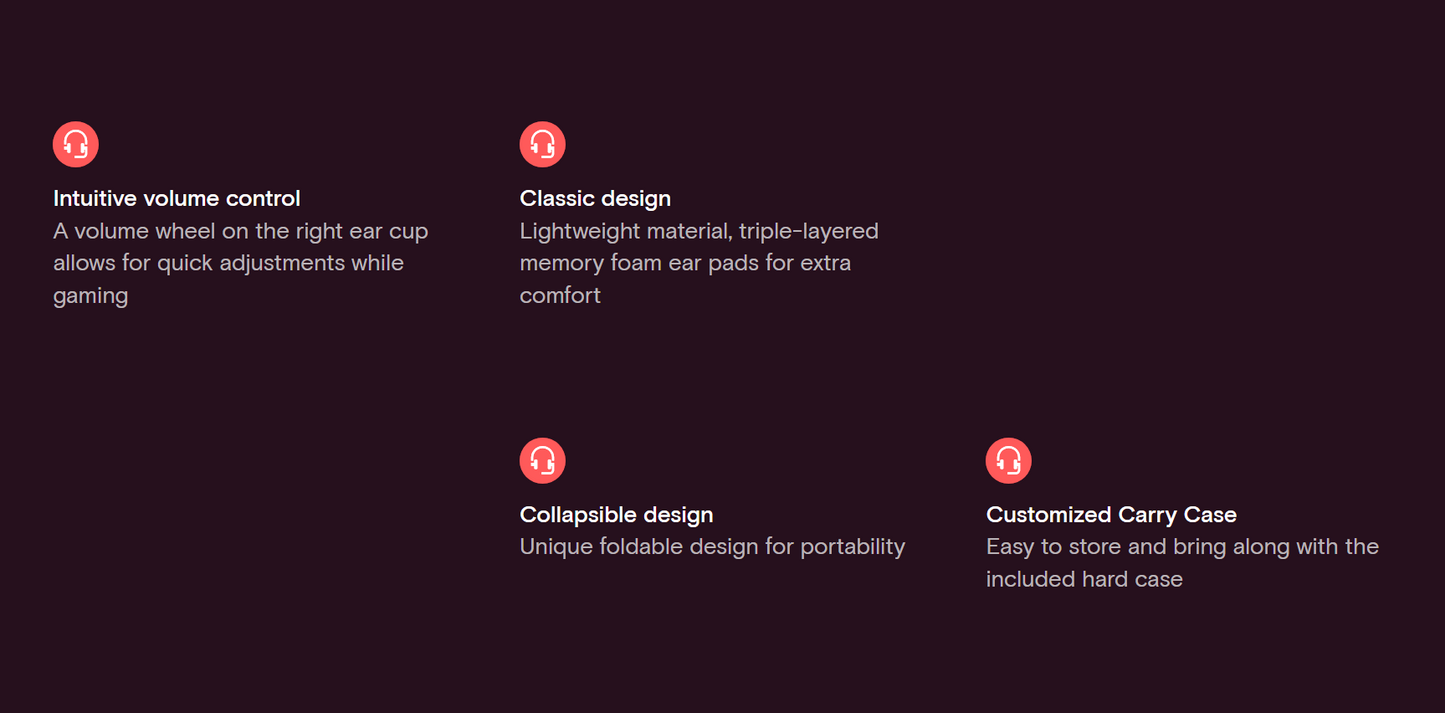
Task: Click the headset icon above Classic design
Action: point(543,145)
